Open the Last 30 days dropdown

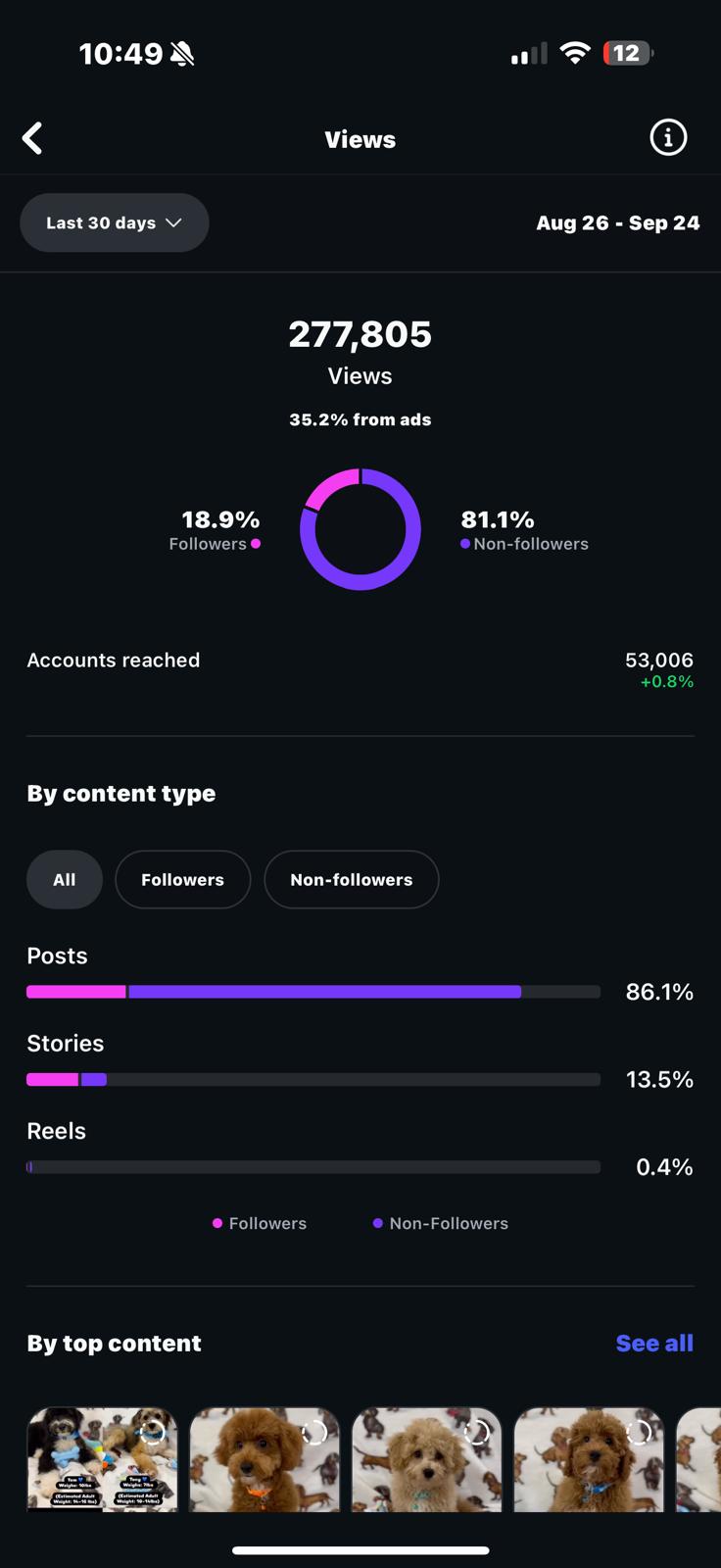tap(115, 222)
